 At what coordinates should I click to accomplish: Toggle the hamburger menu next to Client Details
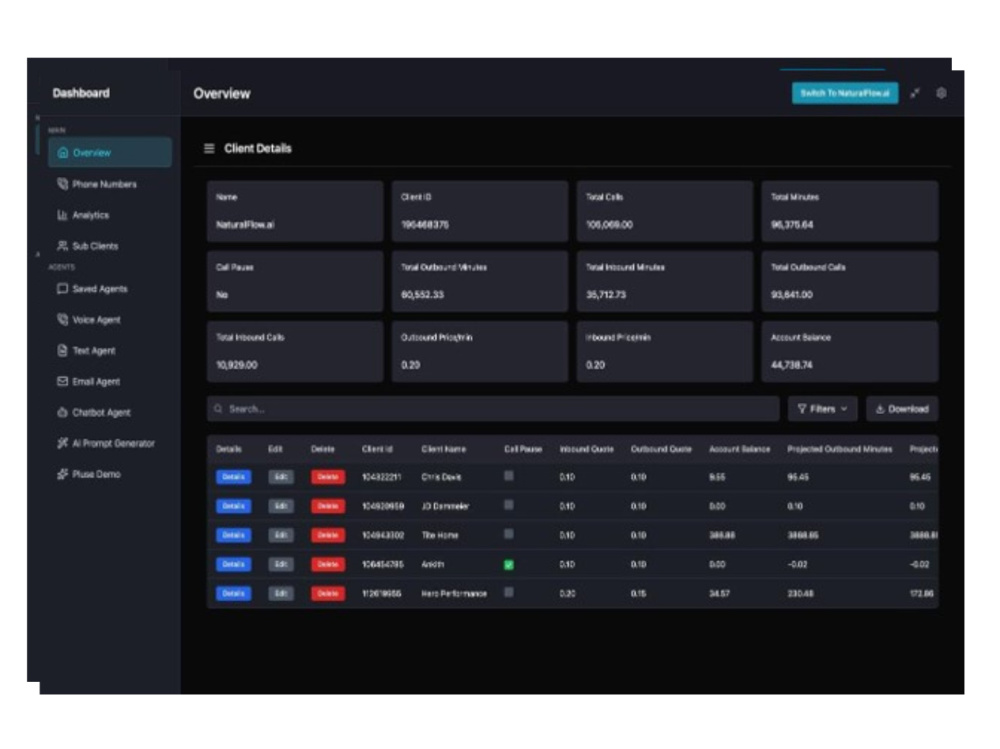tap(209, 149)
